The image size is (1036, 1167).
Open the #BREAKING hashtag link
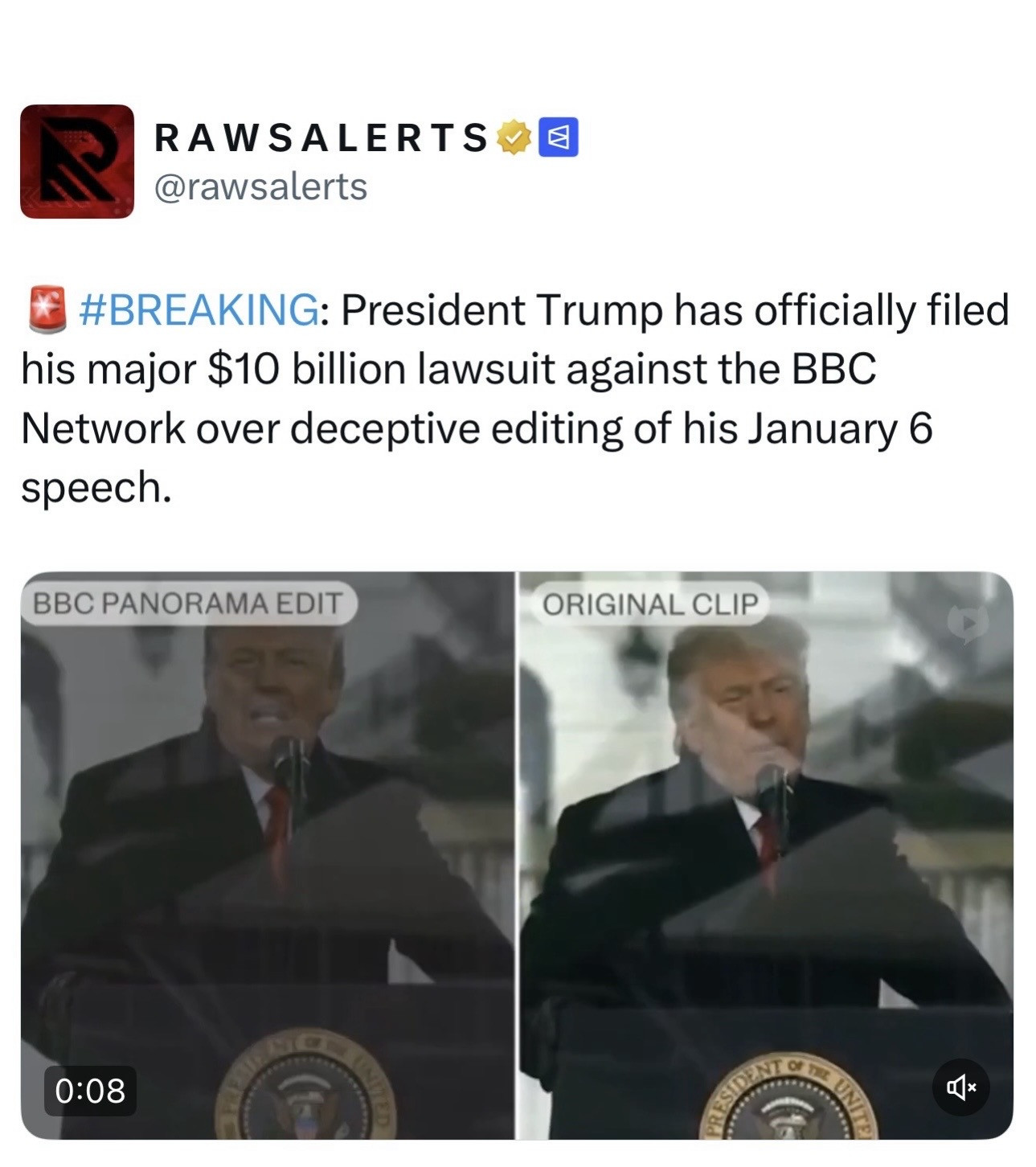[199, 309]
